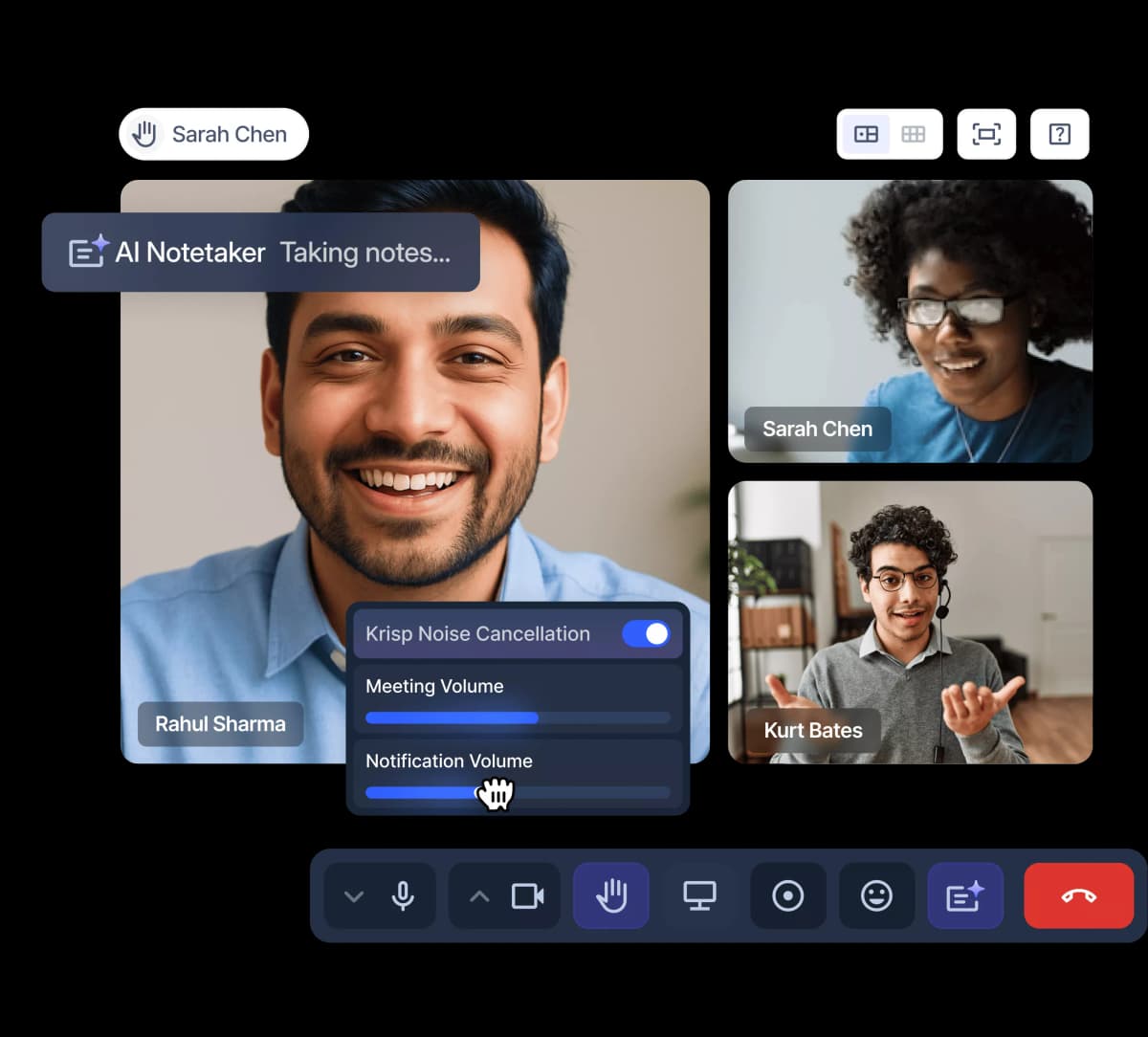Select Kurt Bates' video tile
1148x1037 pixels.
[910, 622]
